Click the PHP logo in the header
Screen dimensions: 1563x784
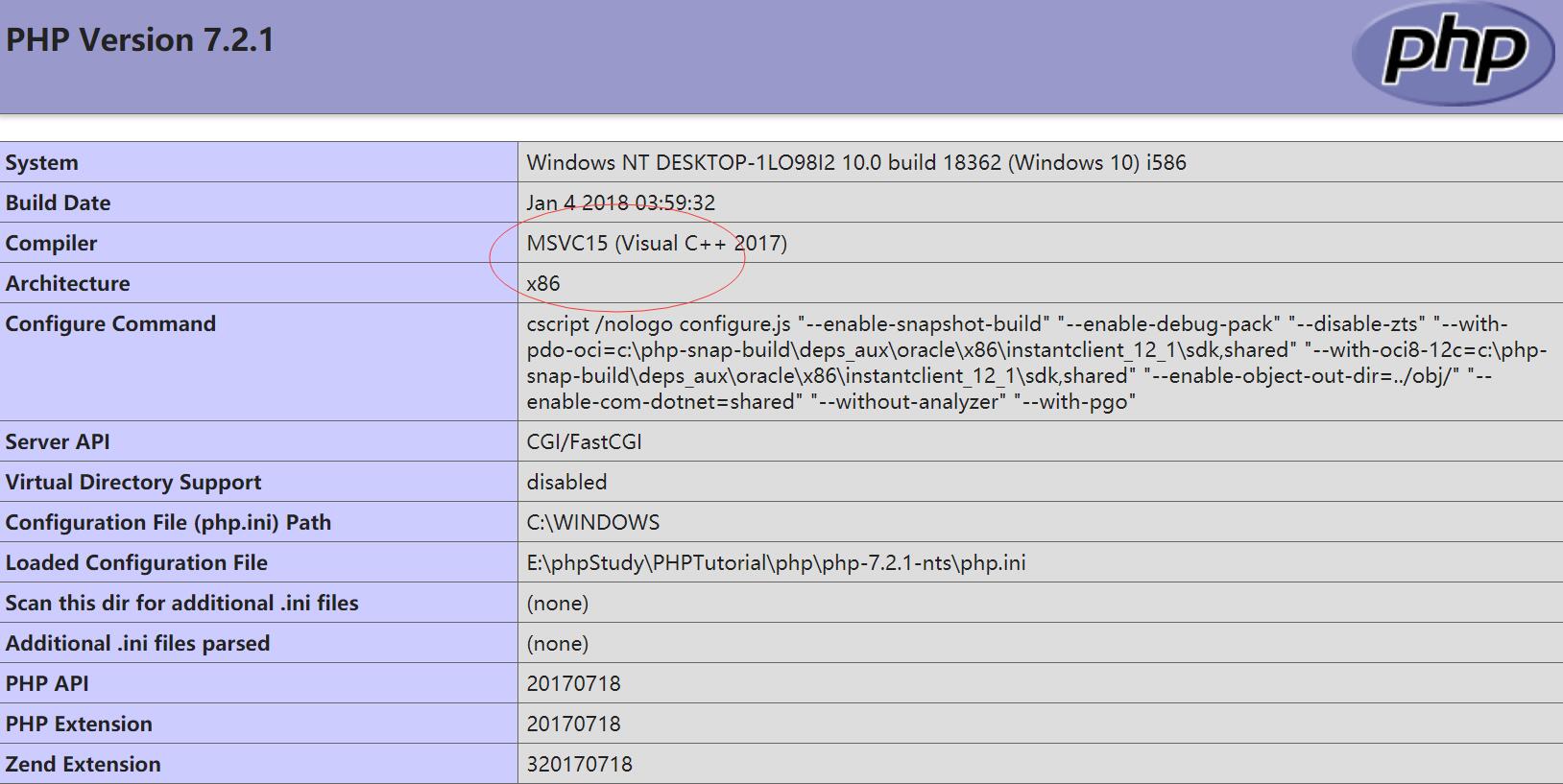(1453, 54)
